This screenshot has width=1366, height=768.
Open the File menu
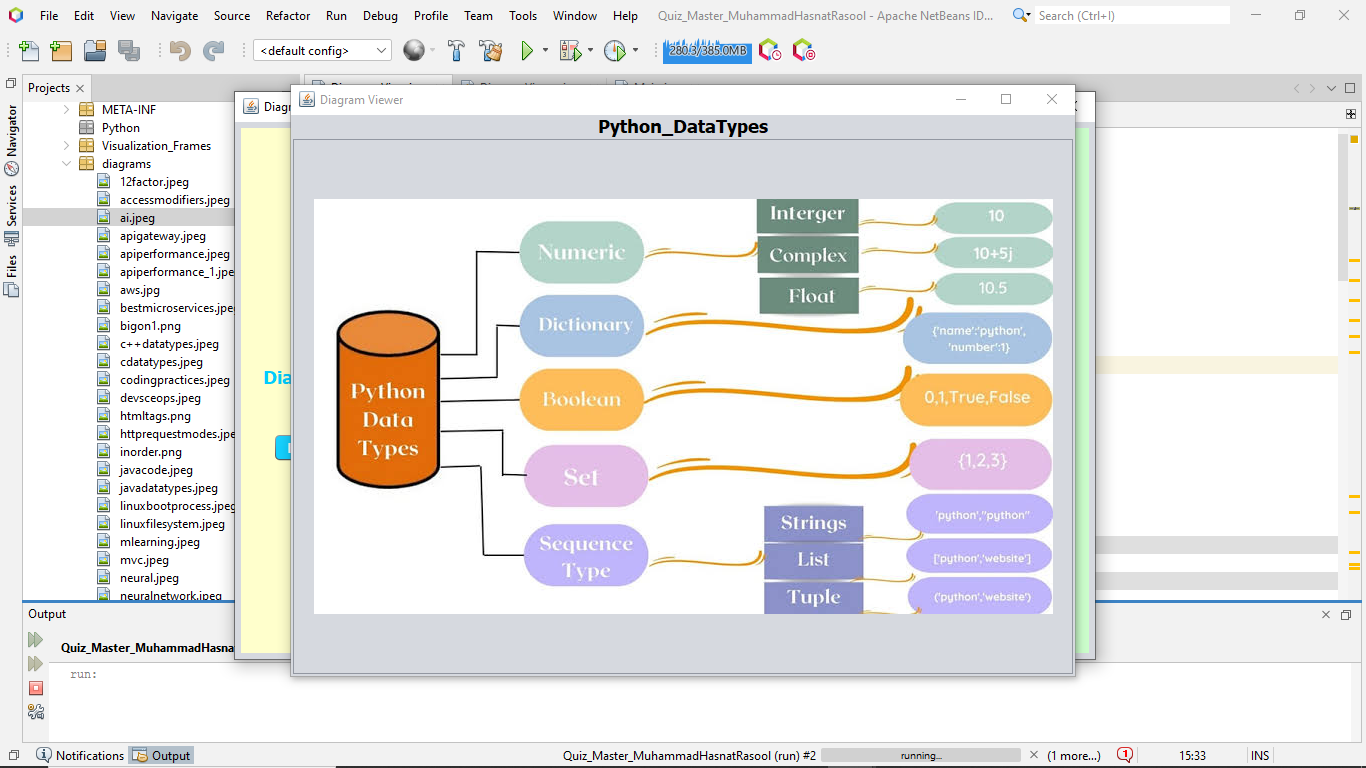point(49,15)
